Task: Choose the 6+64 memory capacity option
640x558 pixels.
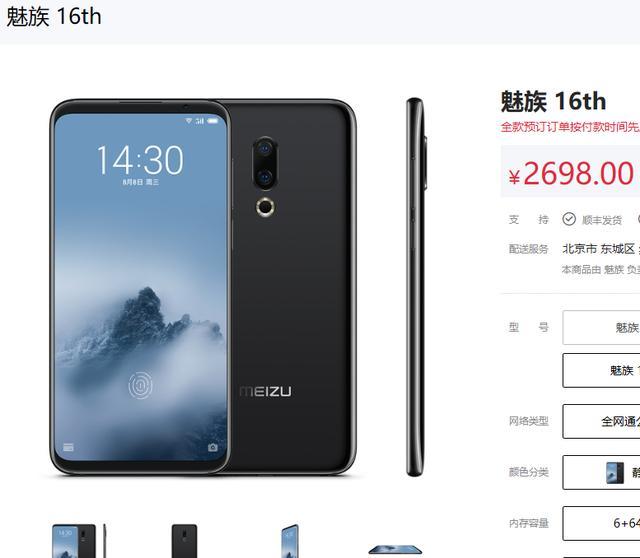Action: (x=601, y=523)
